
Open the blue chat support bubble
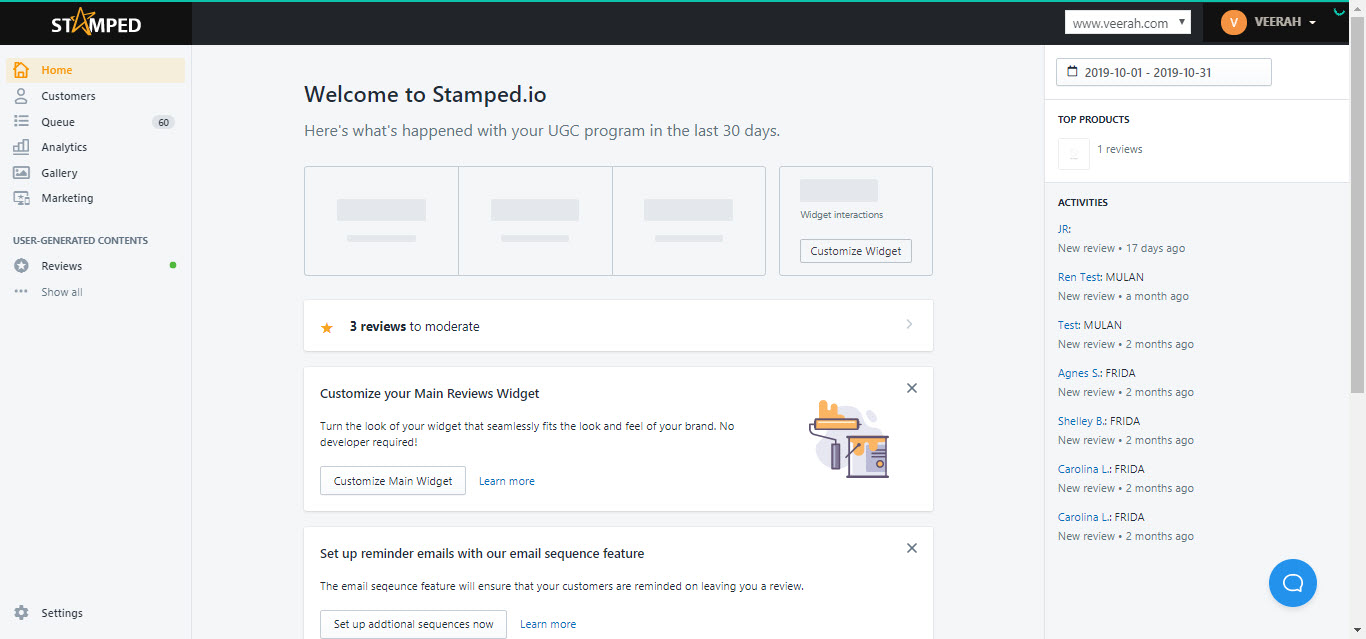point(1293,583)
